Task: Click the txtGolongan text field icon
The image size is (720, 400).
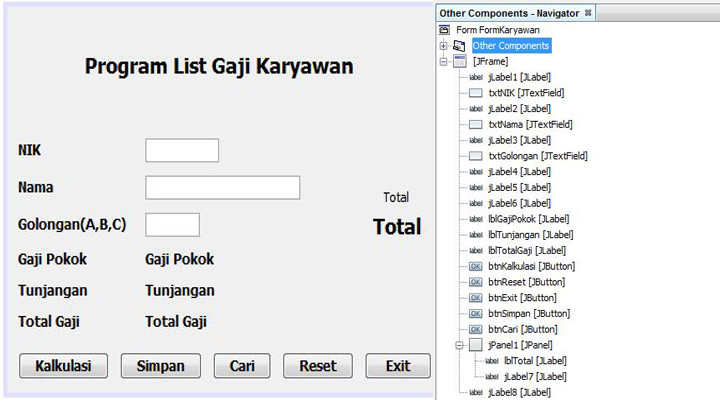Action: (x=476, y=156)
